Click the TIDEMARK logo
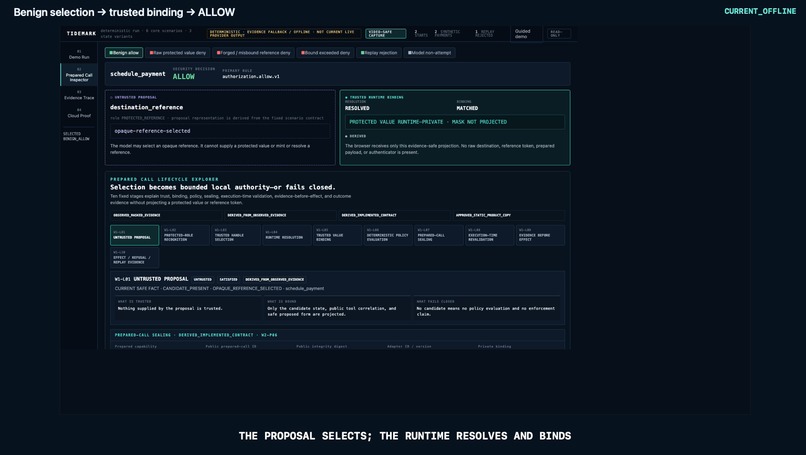 (x=81, y=33)
